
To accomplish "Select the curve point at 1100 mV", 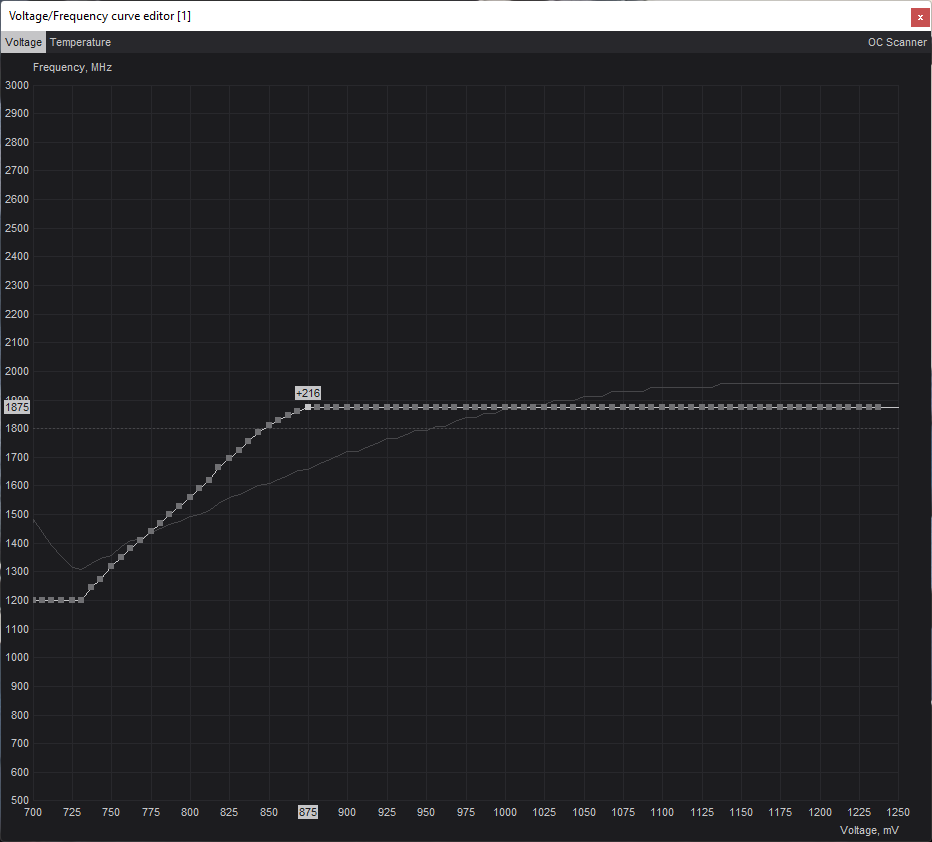I will point(662,407).
